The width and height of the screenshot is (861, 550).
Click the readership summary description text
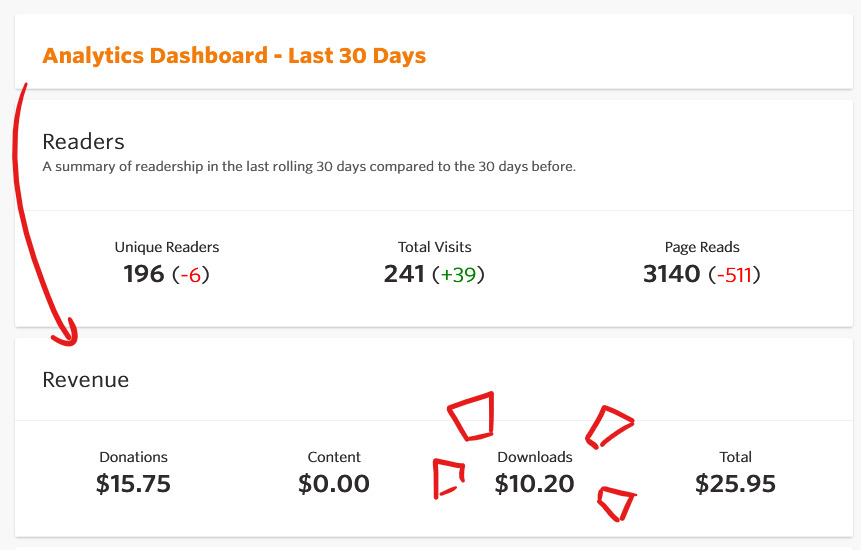[x=309, y=166]
